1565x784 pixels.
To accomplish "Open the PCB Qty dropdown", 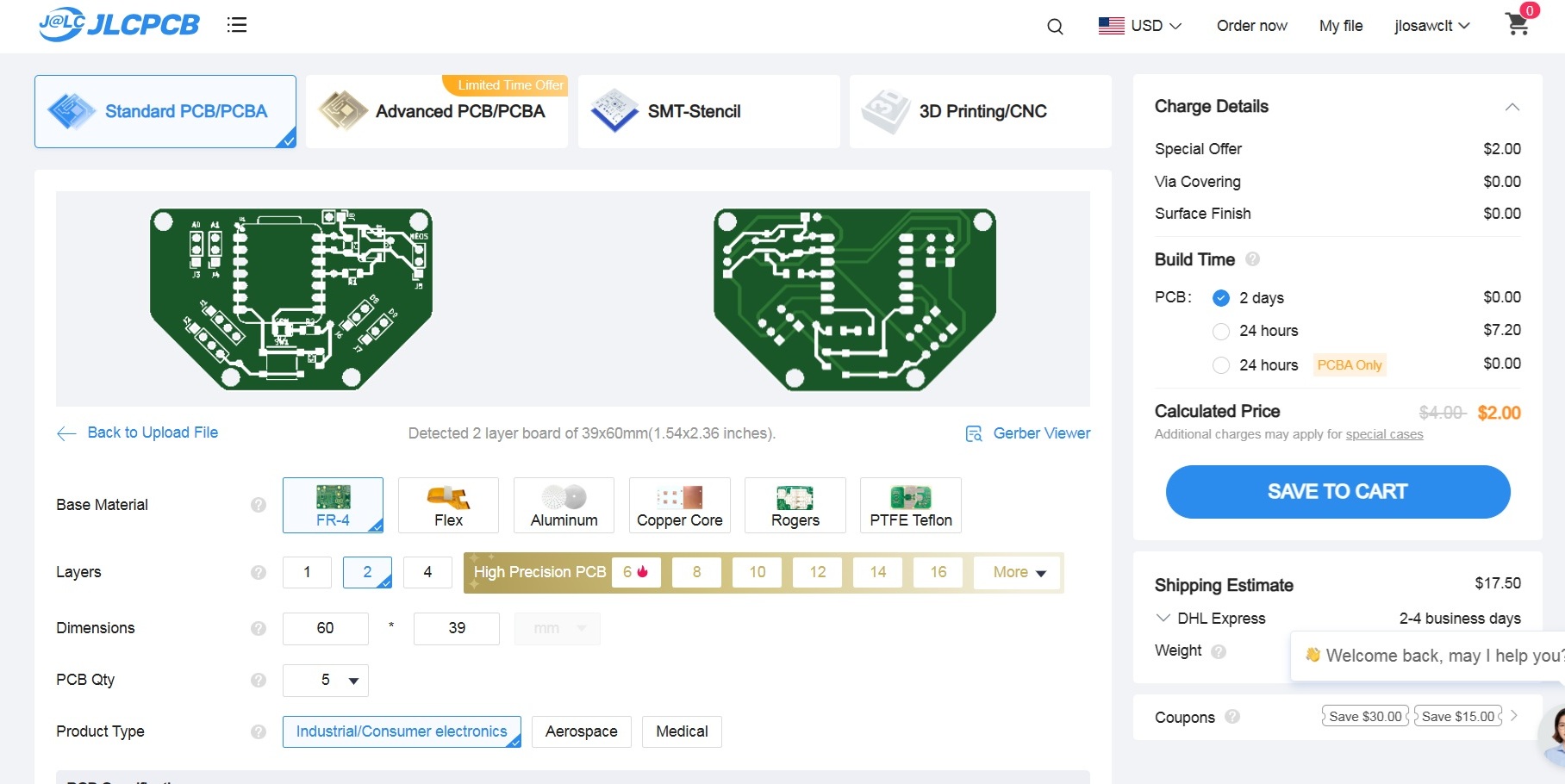I will 326,681.
